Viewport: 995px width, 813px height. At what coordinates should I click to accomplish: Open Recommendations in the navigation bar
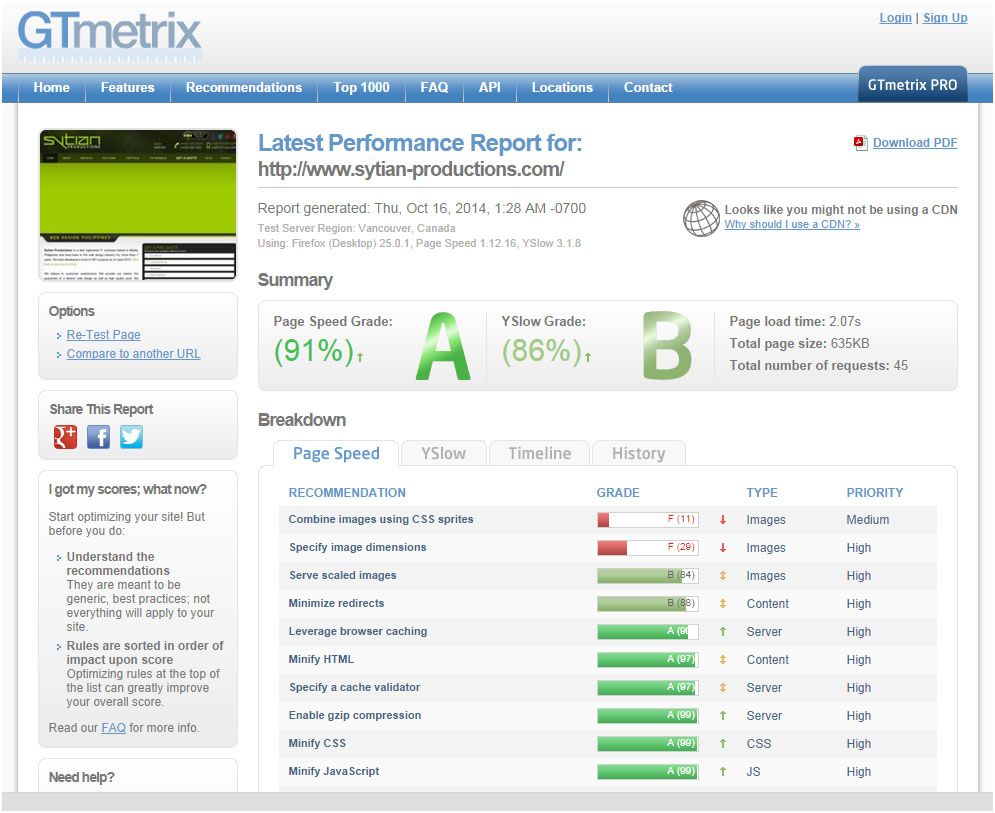point(244,88)
